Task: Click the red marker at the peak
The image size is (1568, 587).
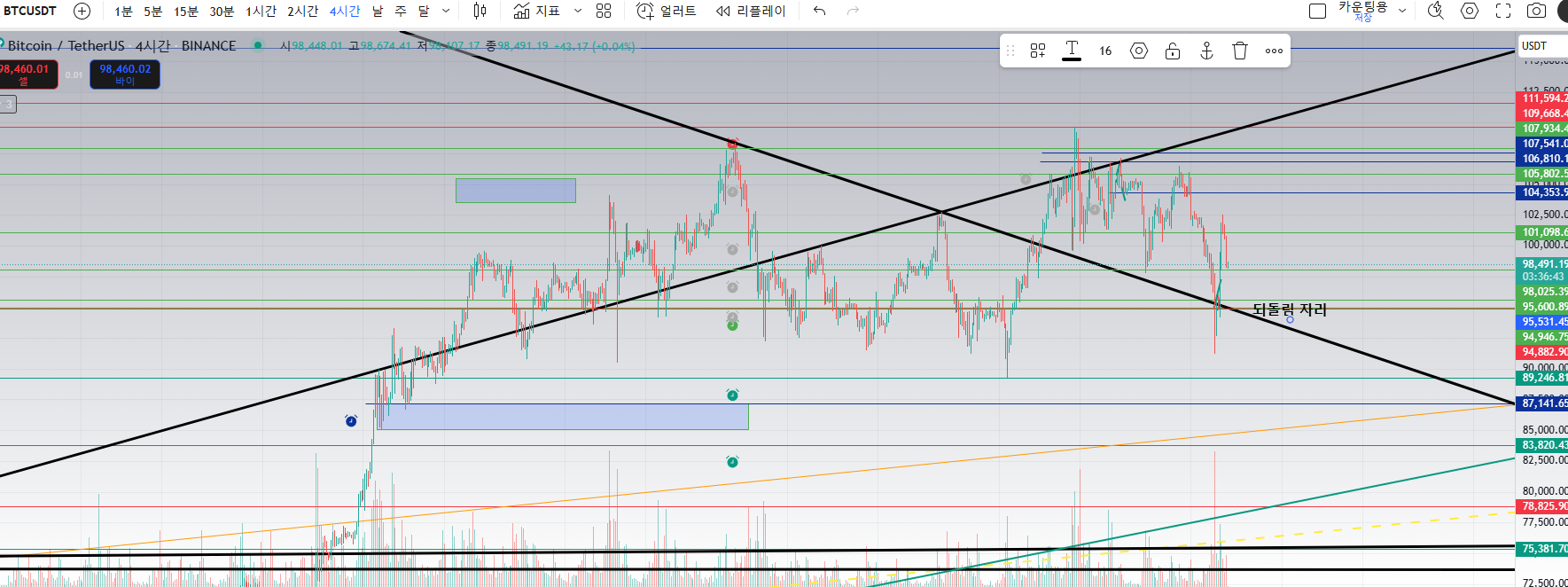Action: click(732, 144)
